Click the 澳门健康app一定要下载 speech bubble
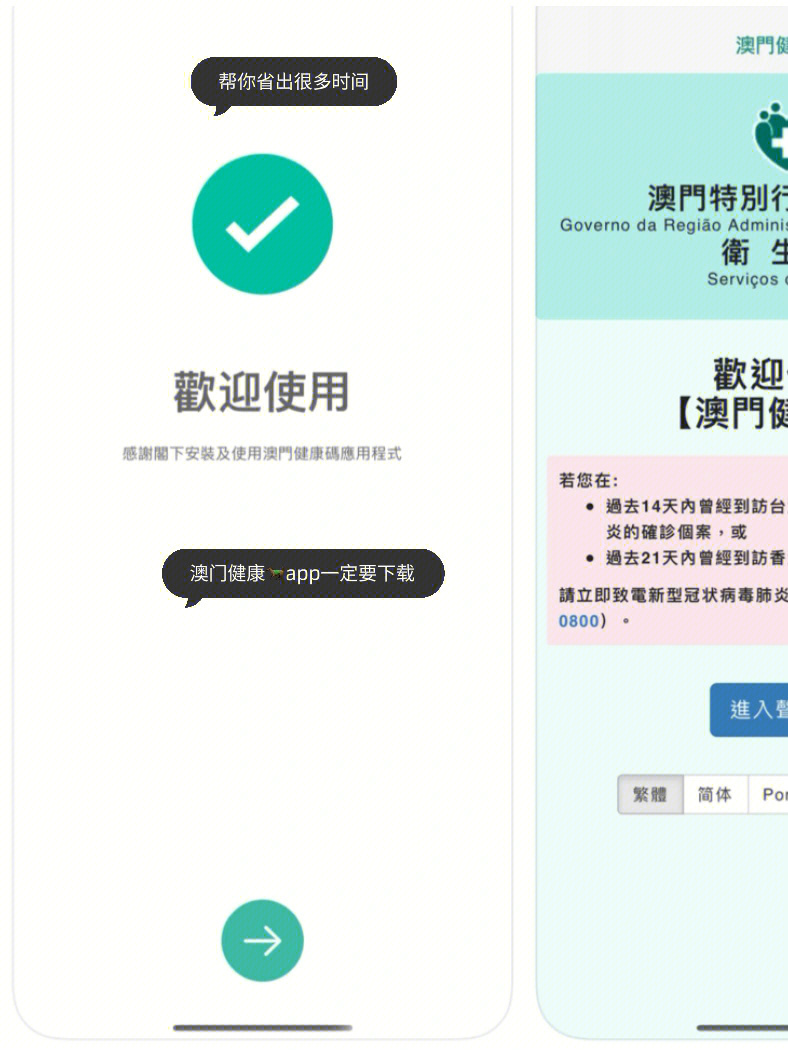 [303, 573]
